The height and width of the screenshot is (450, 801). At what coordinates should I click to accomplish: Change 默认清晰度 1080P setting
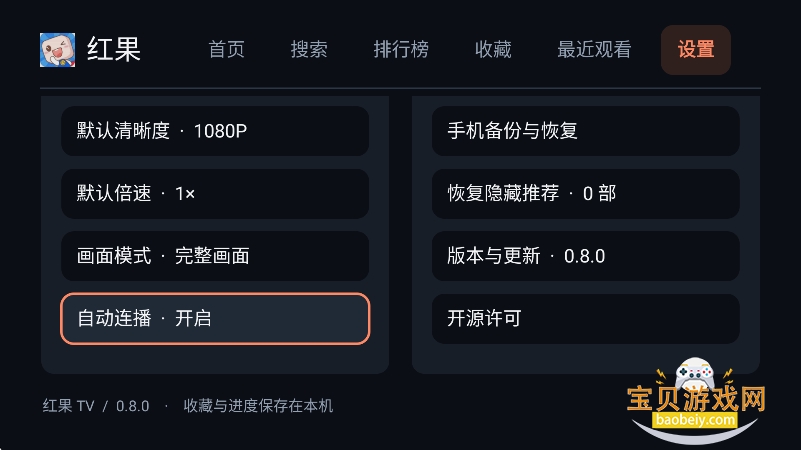(x=215, y=131)
